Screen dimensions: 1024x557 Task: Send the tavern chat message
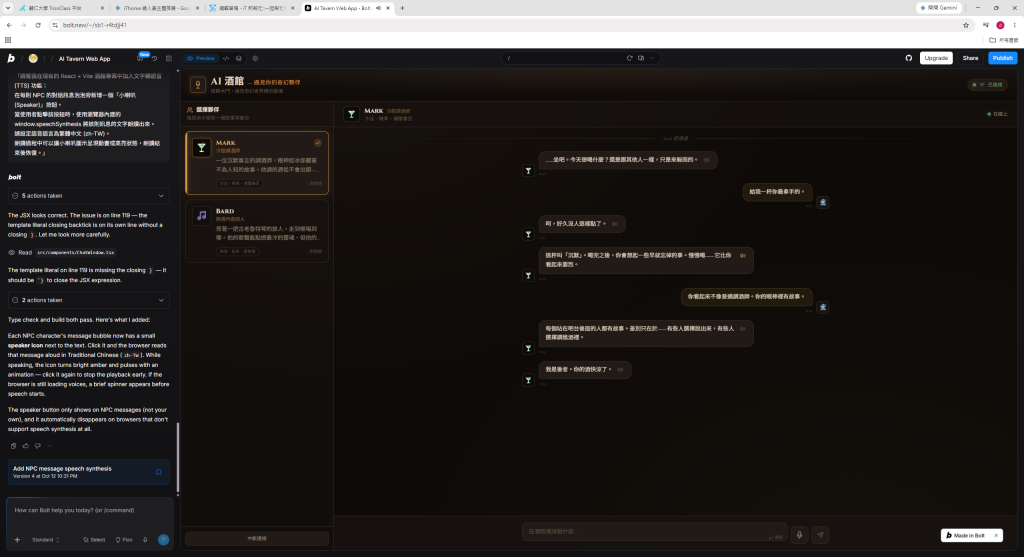820,535
